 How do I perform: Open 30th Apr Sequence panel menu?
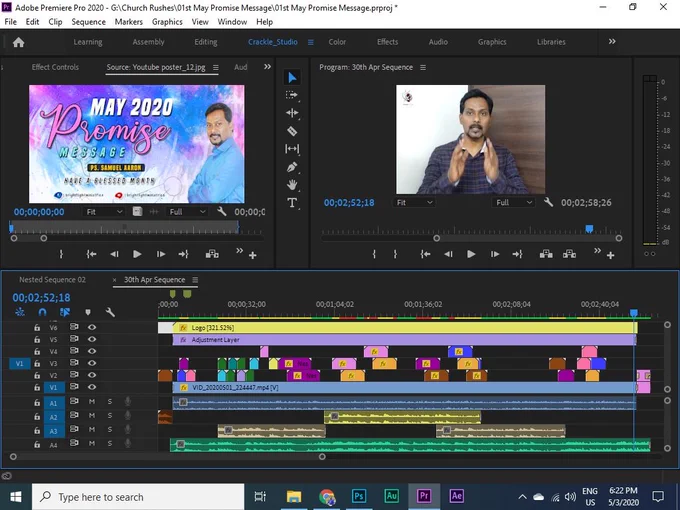point(195,280)
